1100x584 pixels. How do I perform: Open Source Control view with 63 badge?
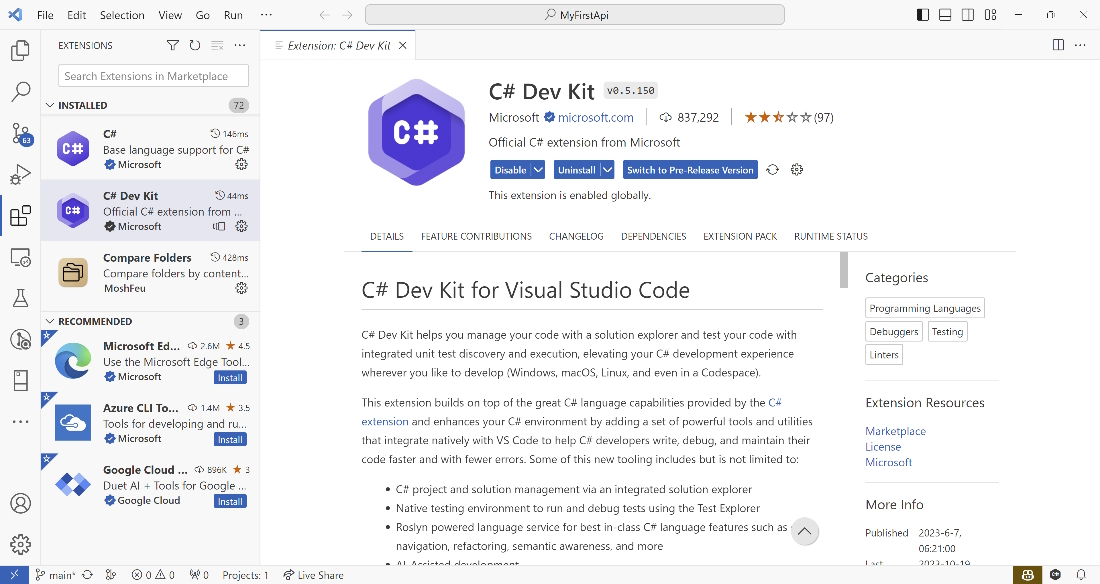click(x=21, y=133)
